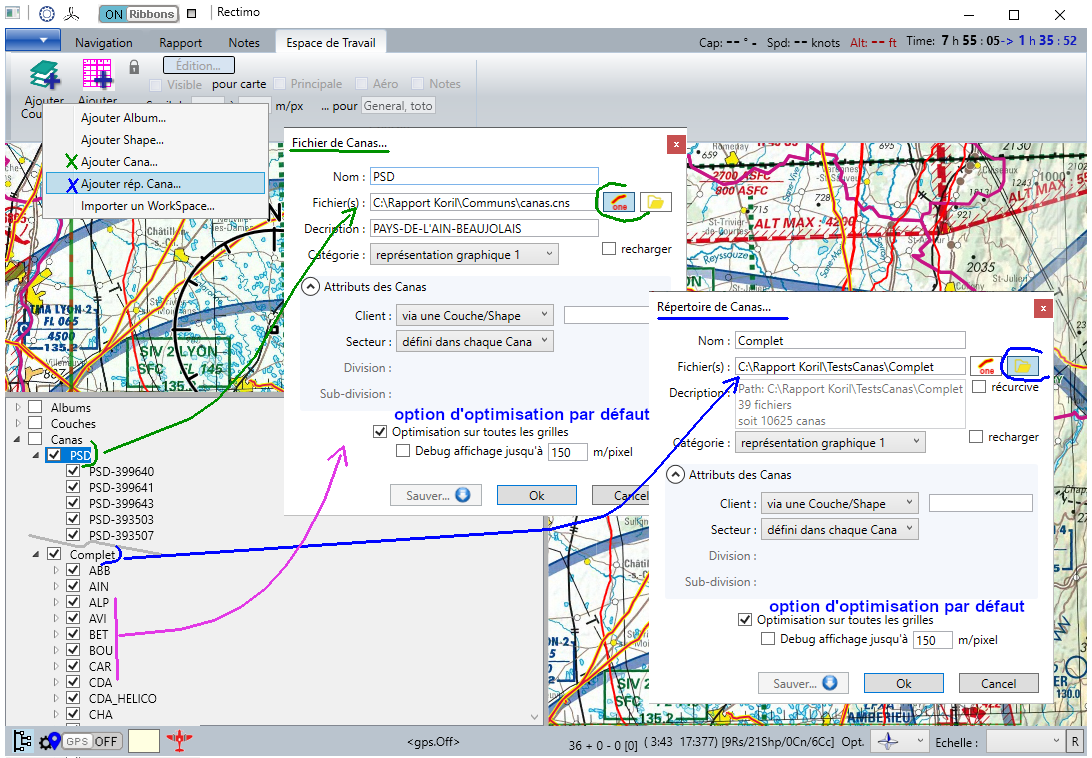This screenshot has width=1092, height=758.
Task: Click the padlock icon in the ribbon
Action: click(x=134, y=67)
